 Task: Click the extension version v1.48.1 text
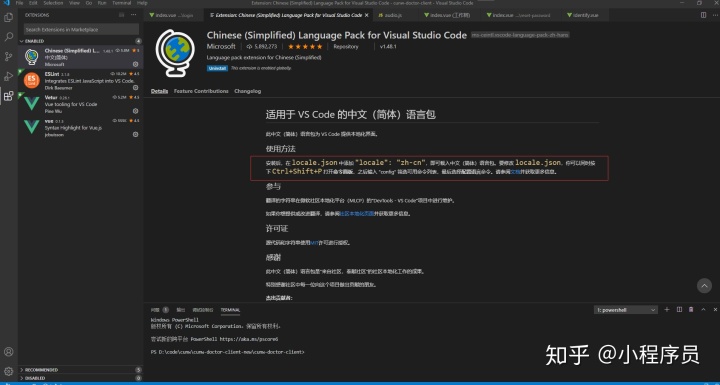click(x=388, y=47)
